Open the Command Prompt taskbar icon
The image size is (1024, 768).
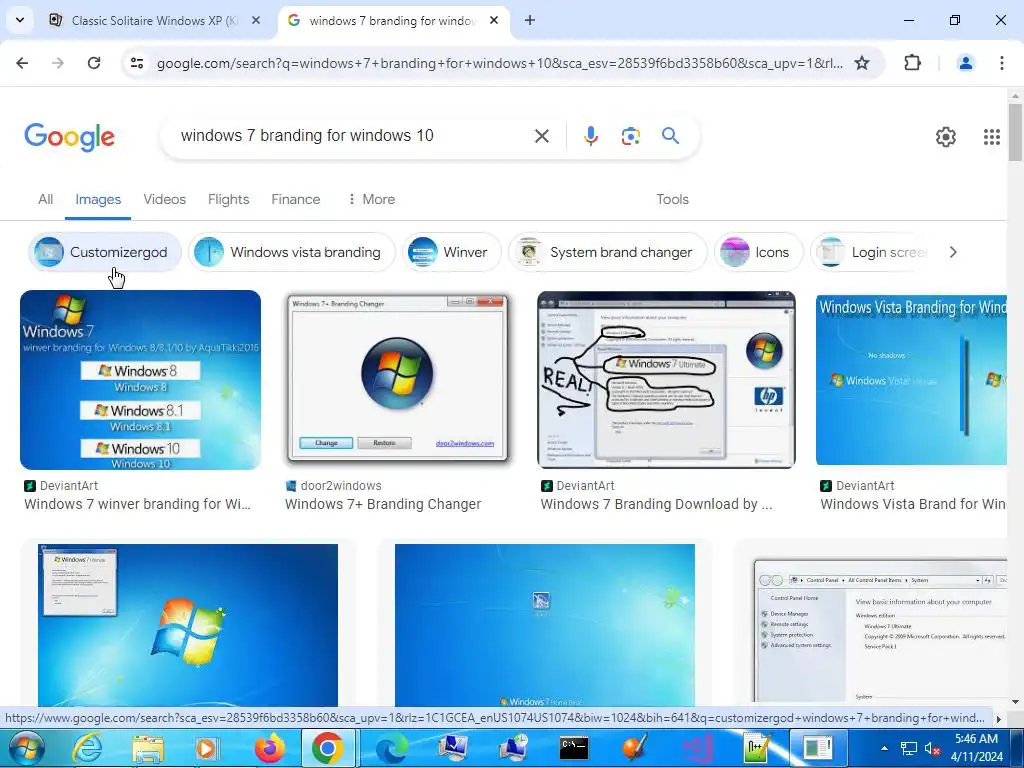pos(574,748)
